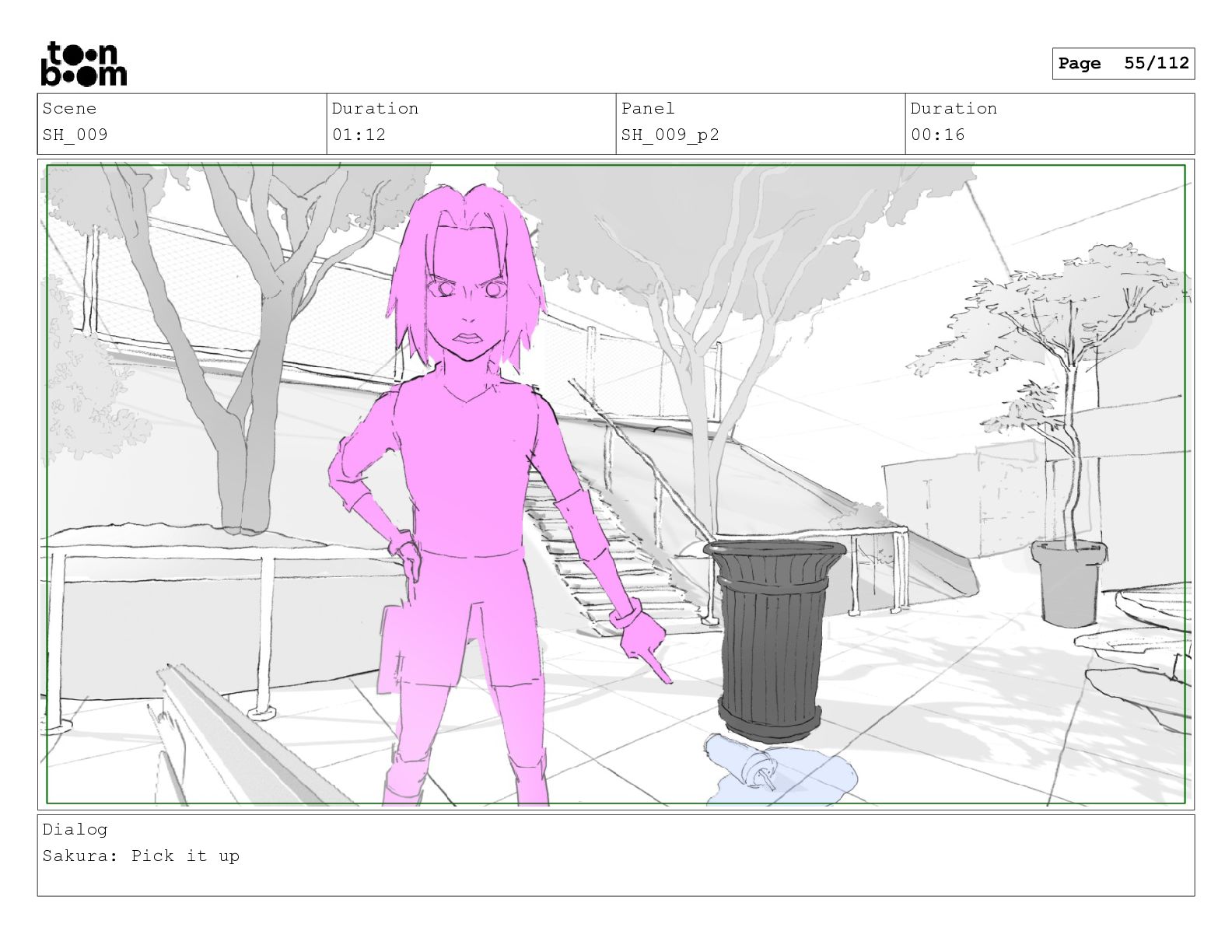The width and height of the screenshot is (1232, 952).
Task: Select the Page 55/112 indicator box
Action: pos(1123,64)
